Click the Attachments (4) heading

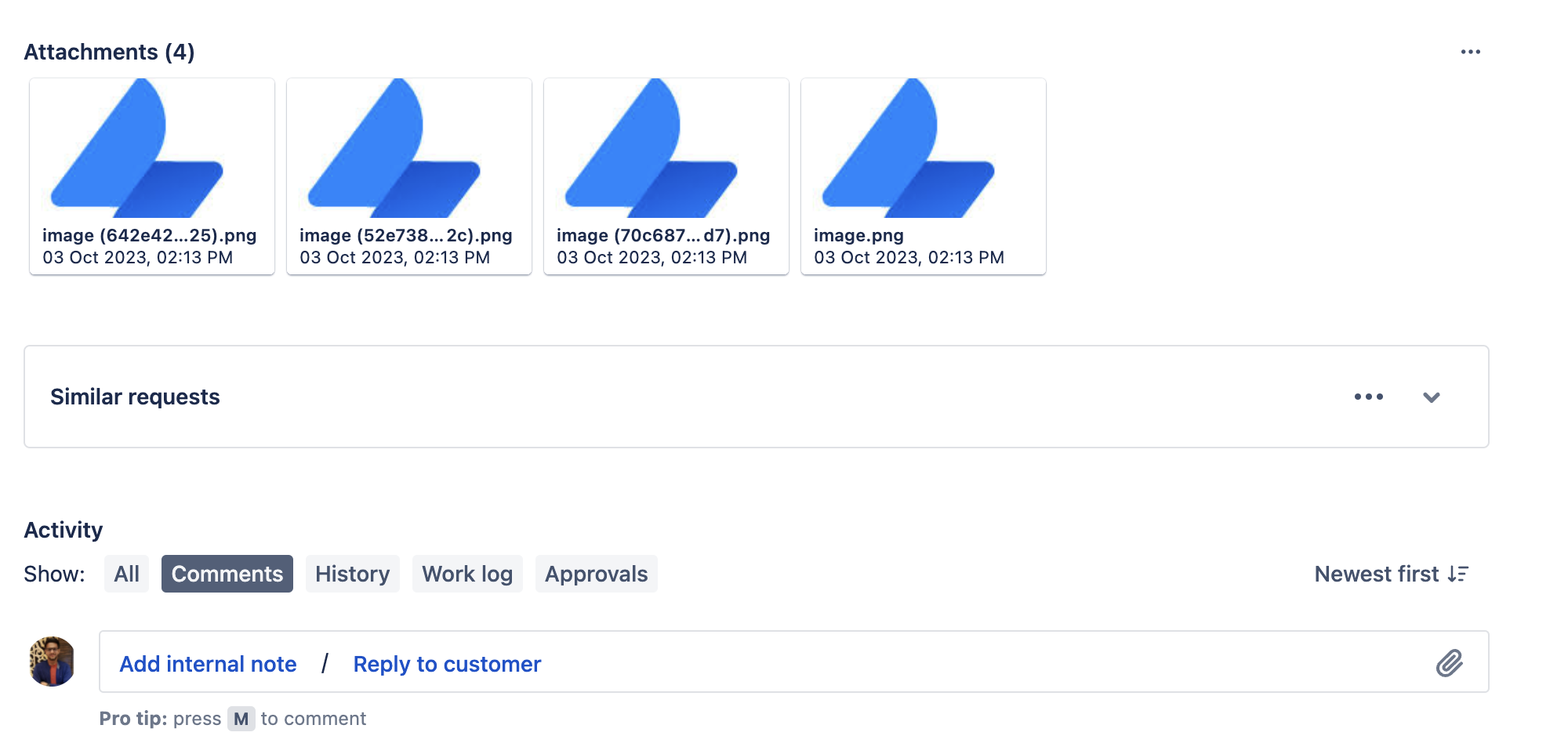click(109, 52)
